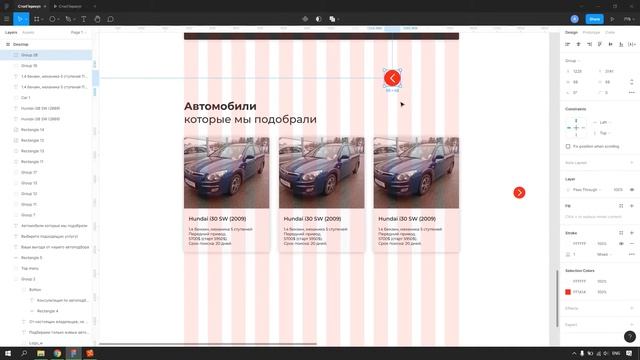Screen dimensions: 640x360
Task: Switch to the Prototype tab
Action: click(x=591, y=32)
